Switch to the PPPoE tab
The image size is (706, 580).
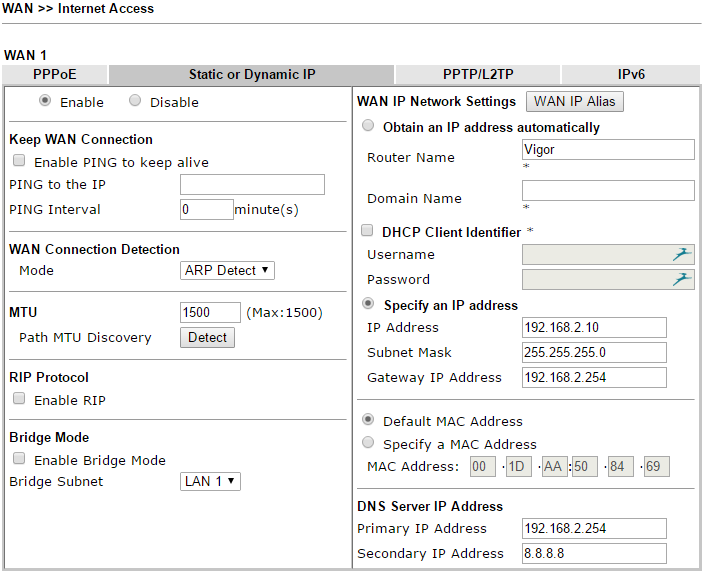(54, 74)
